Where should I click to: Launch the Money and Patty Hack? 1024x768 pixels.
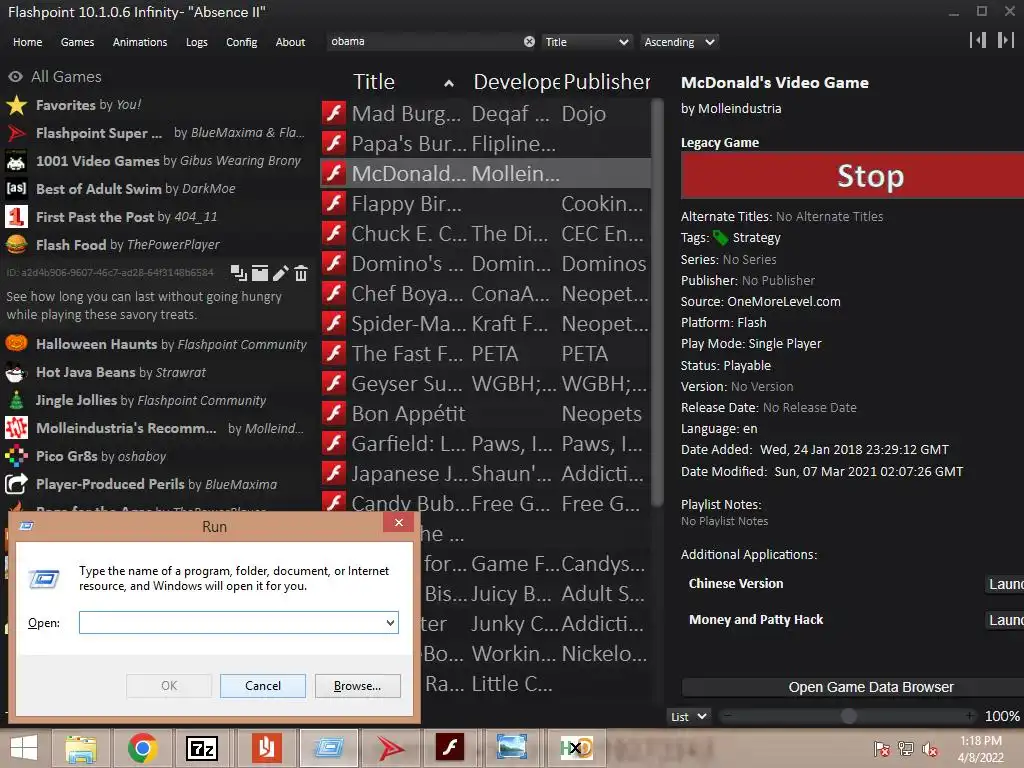pos(1004,620)
